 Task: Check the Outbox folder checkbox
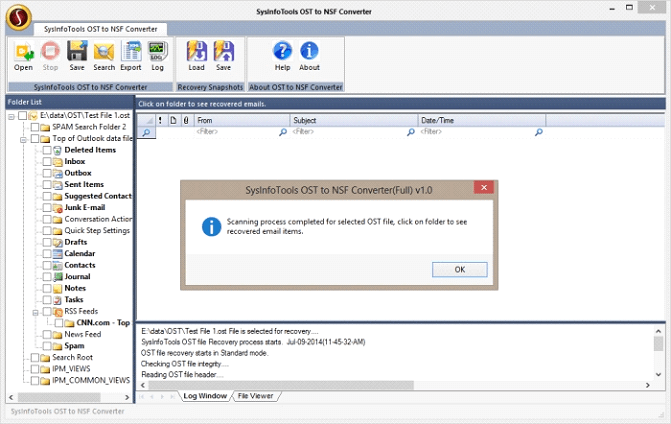point(47,173)
